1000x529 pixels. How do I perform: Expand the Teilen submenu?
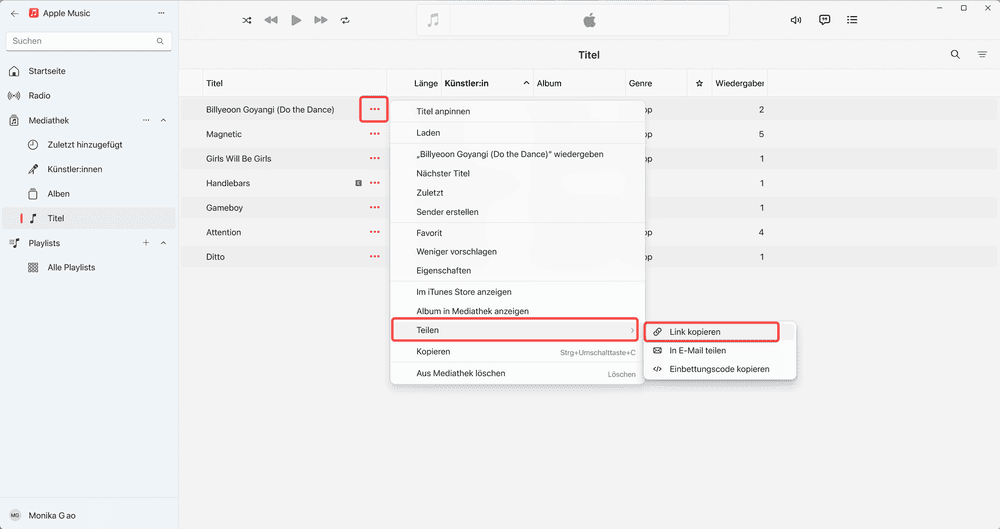tap(515, 330)
